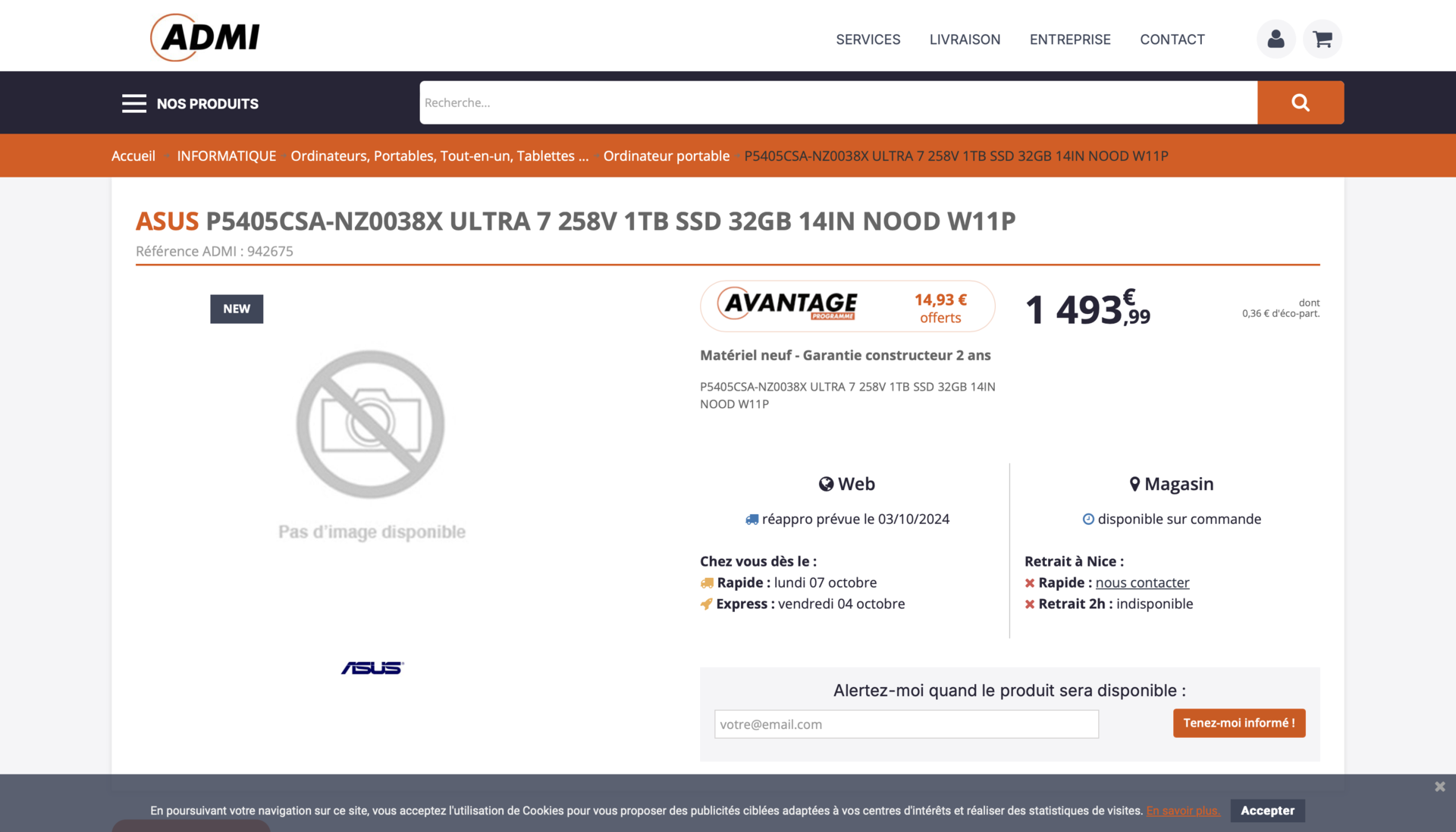The width and height of the screenshot is (1456, 832).
Task: Expand the NOS PRODUITS menu
Action: pyautogui.click(x=207, y=104)
